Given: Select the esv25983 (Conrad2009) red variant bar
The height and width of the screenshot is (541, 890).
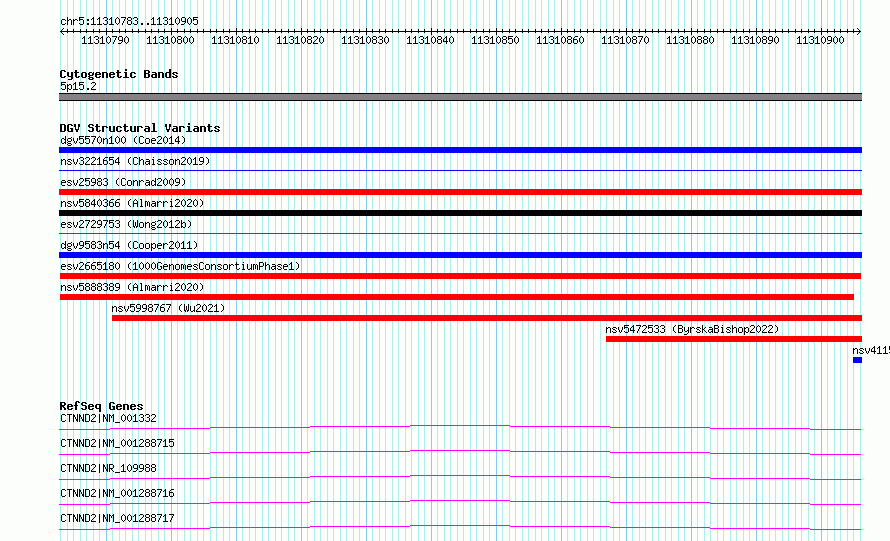Looking at the screenshot, I should click(460, 192).
